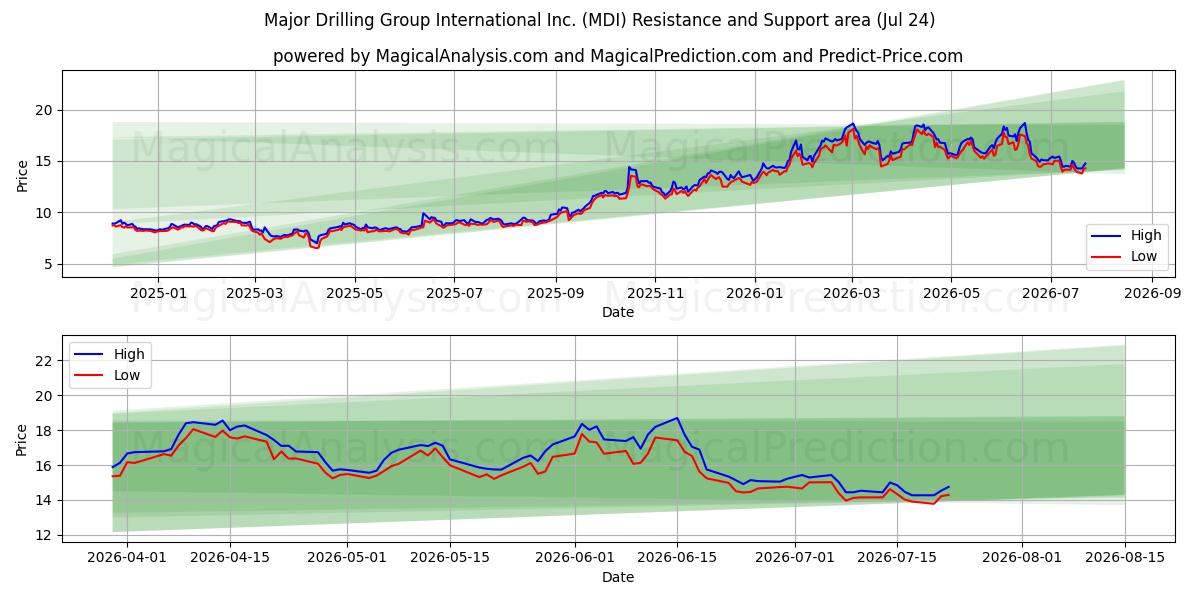
Task: Click the '5' y-axis tick in top chart
Action: (50, 264)
